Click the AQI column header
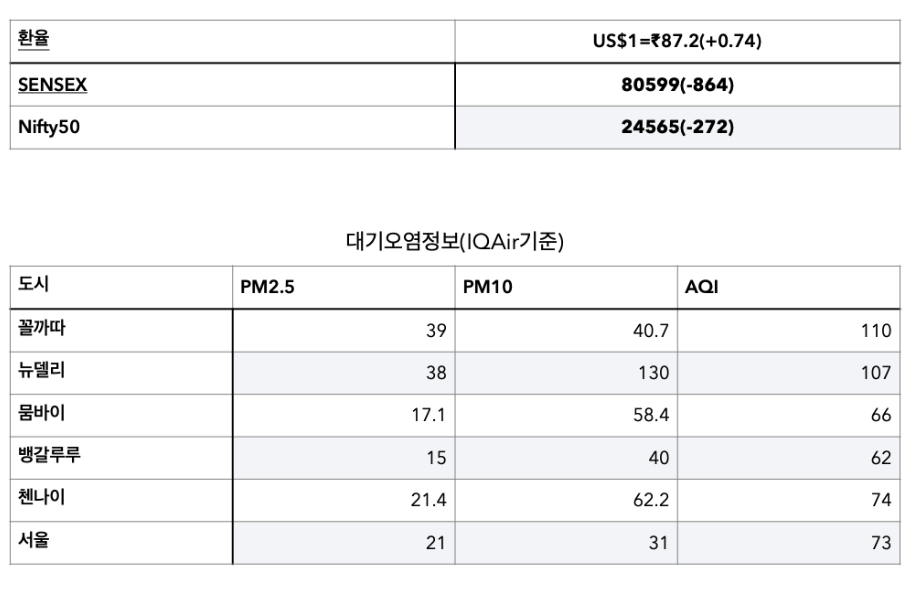Image resolution: width=922 pixels, height=596 pixels. (x=701, y=288)
